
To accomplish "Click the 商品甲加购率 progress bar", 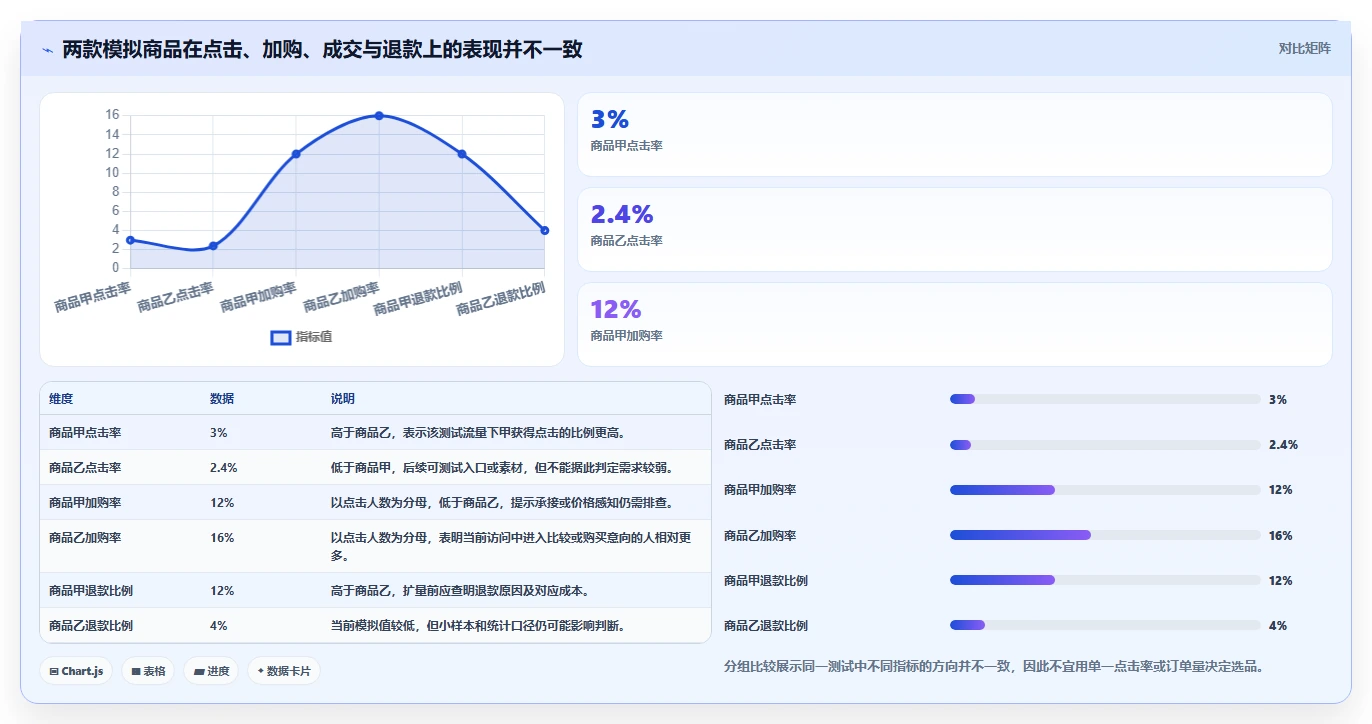I will pyautogui.click(x=1105, y=490).
